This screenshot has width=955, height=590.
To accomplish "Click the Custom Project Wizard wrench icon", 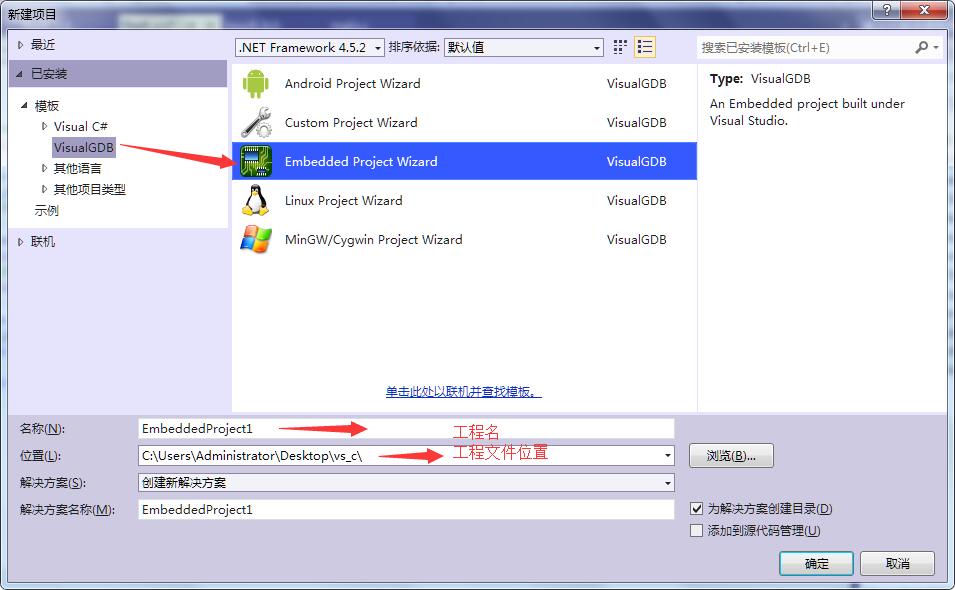I will pos(256,122).
